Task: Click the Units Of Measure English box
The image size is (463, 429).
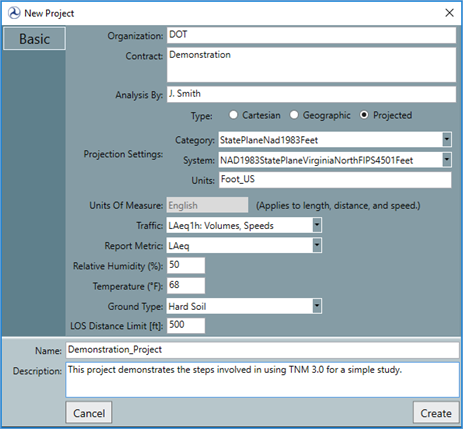Action: (x=207, y=205)
